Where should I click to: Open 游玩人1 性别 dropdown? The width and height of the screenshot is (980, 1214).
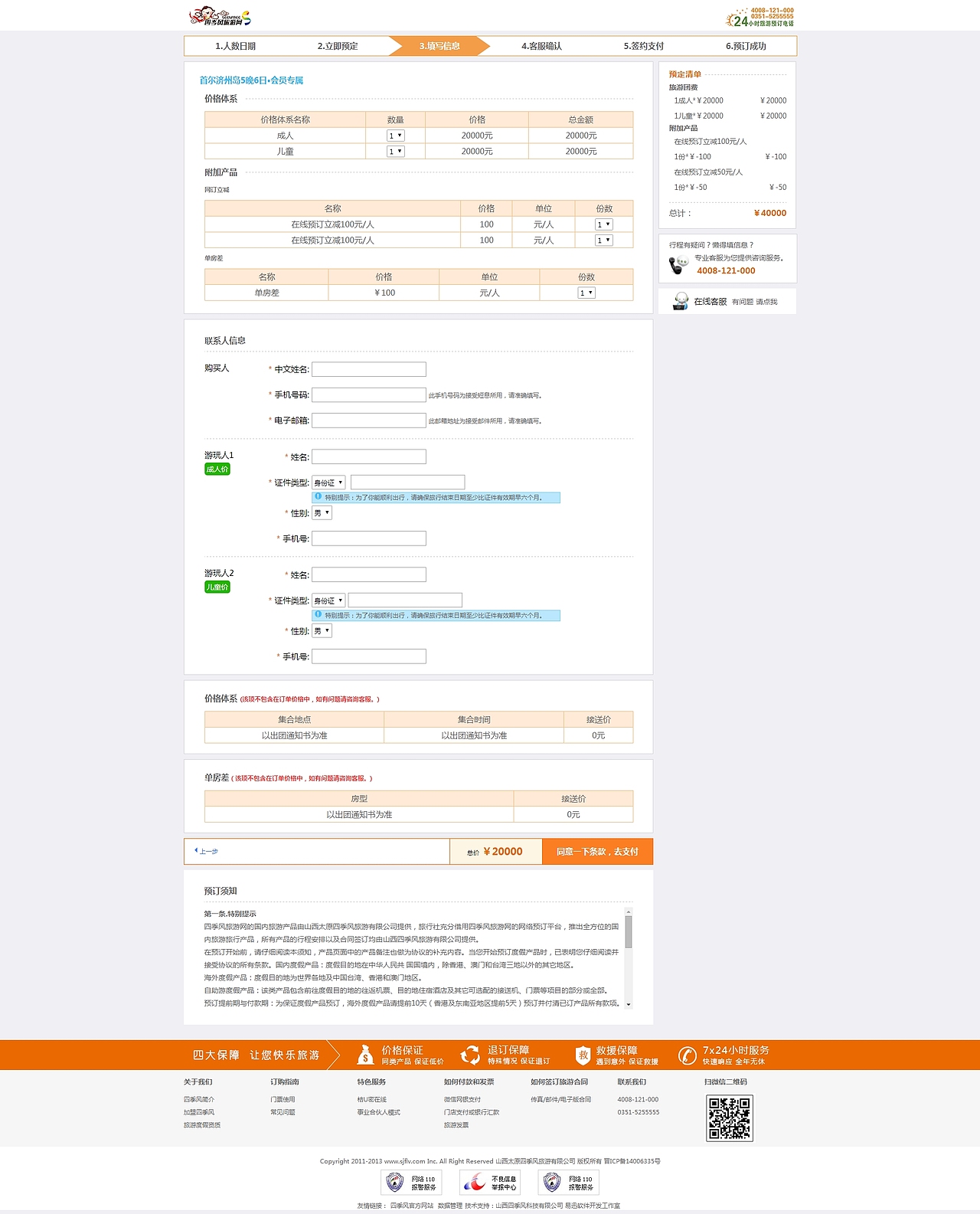click(322, 513)
